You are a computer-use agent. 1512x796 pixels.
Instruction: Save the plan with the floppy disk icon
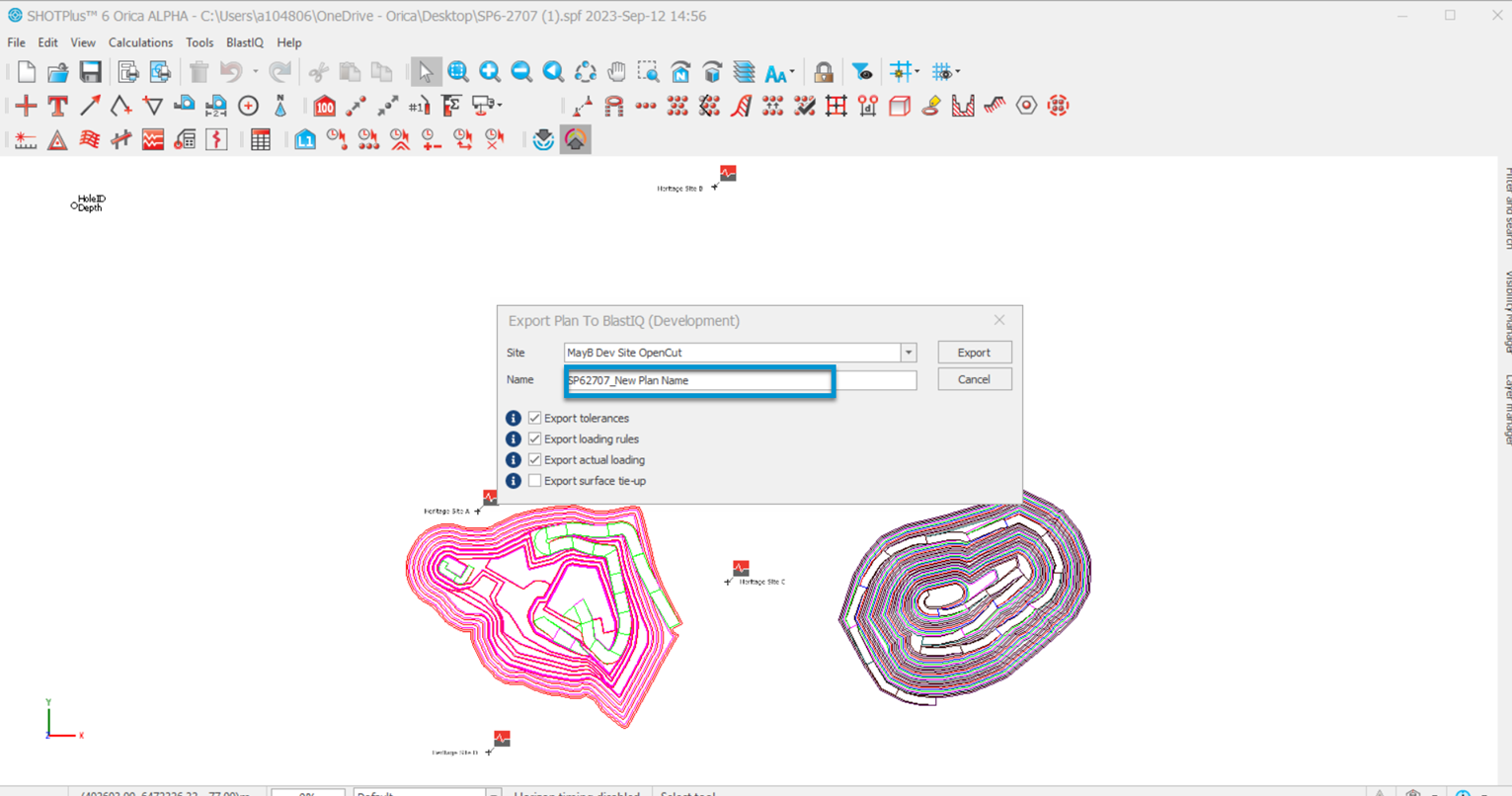point(90,72)
